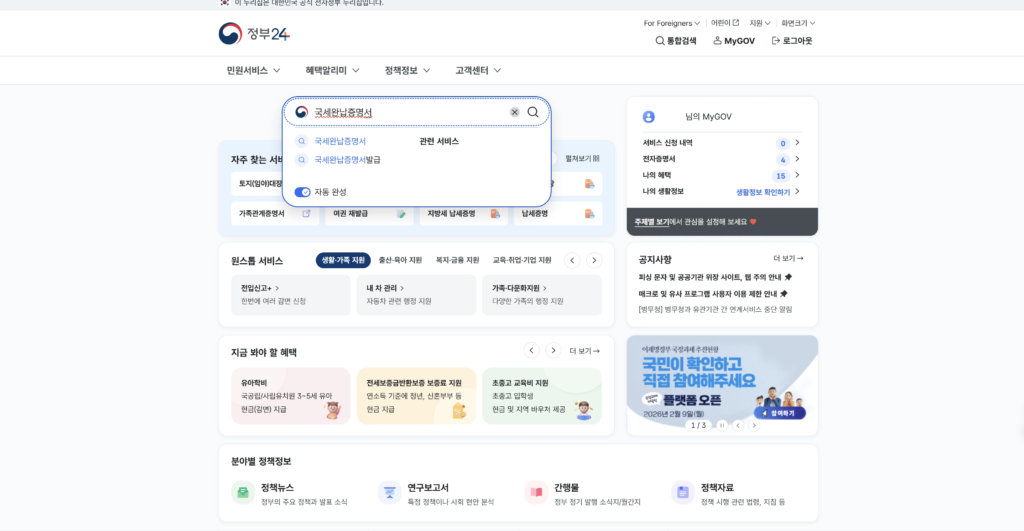Screen dimensions: 1024x531
Task: Open the 고객센터 menu
Action: 478,71
